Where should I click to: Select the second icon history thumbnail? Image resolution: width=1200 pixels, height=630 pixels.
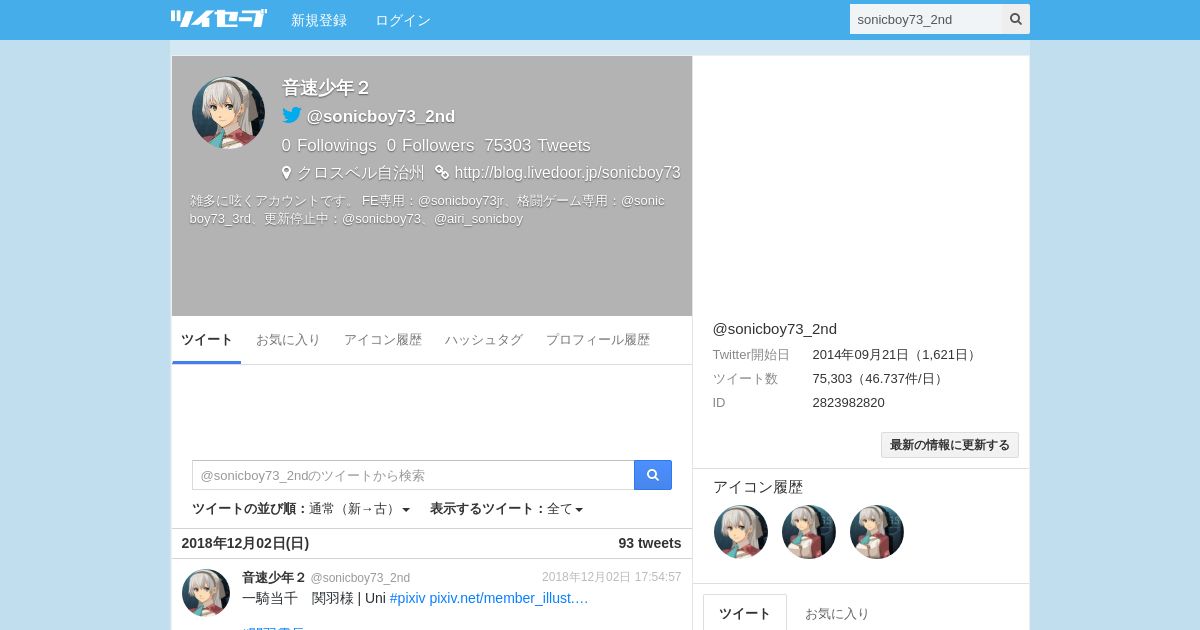tap(809, 532)
